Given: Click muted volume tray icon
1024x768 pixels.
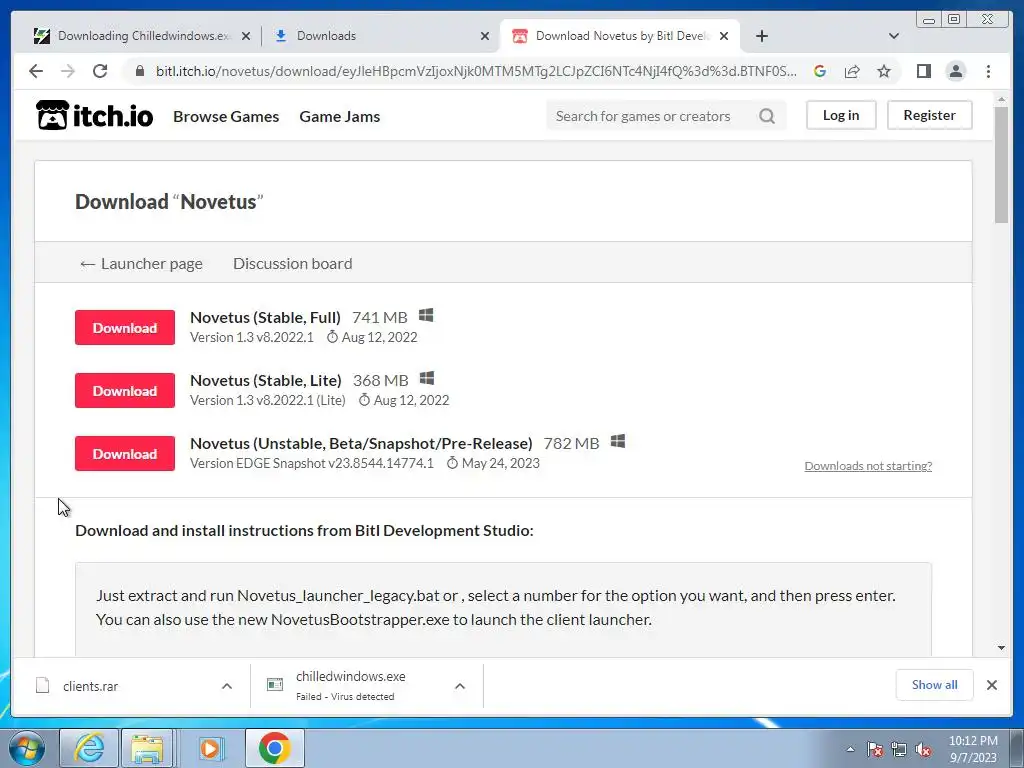Looking at the screenshot, I should pos(923,749).
